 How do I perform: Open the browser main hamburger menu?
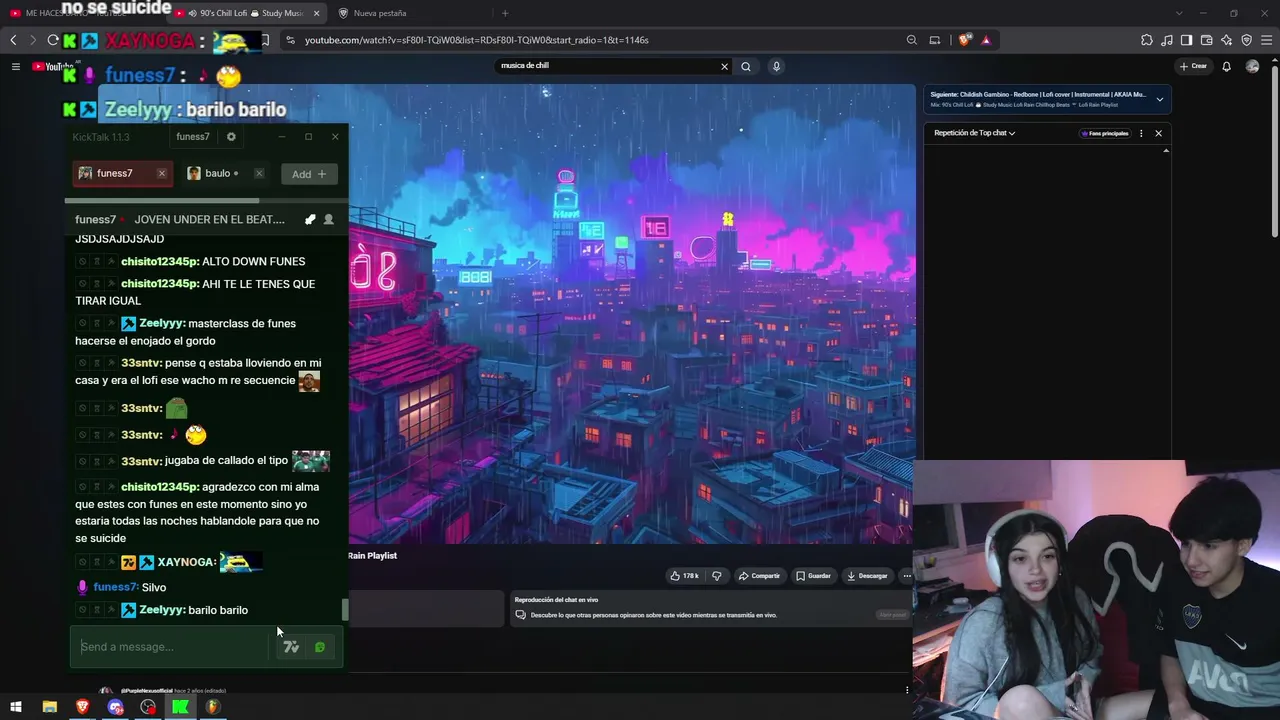(x=1266, y=40)
